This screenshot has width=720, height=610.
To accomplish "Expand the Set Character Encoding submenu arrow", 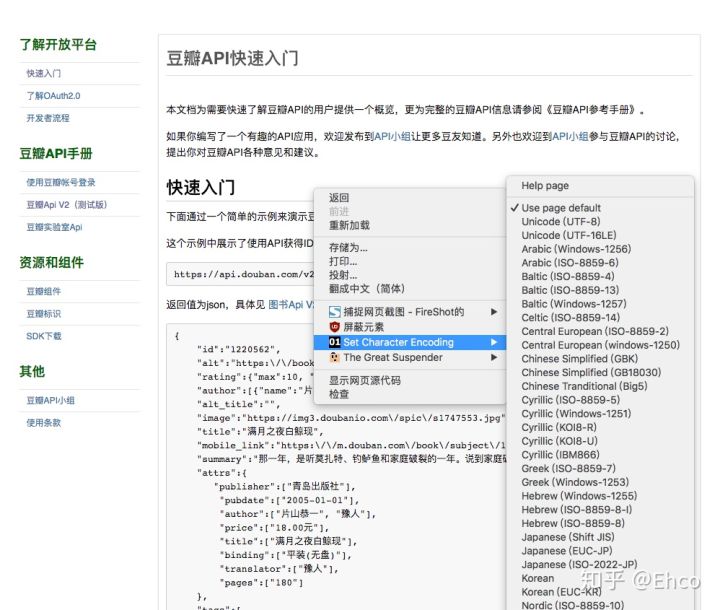I will 494,342.
